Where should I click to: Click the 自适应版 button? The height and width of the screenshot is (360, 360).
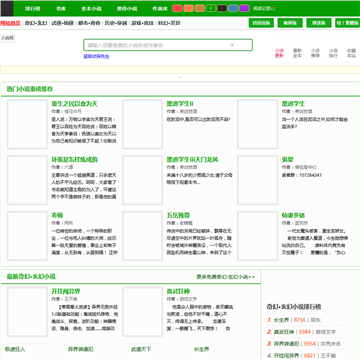click(261, 23)
